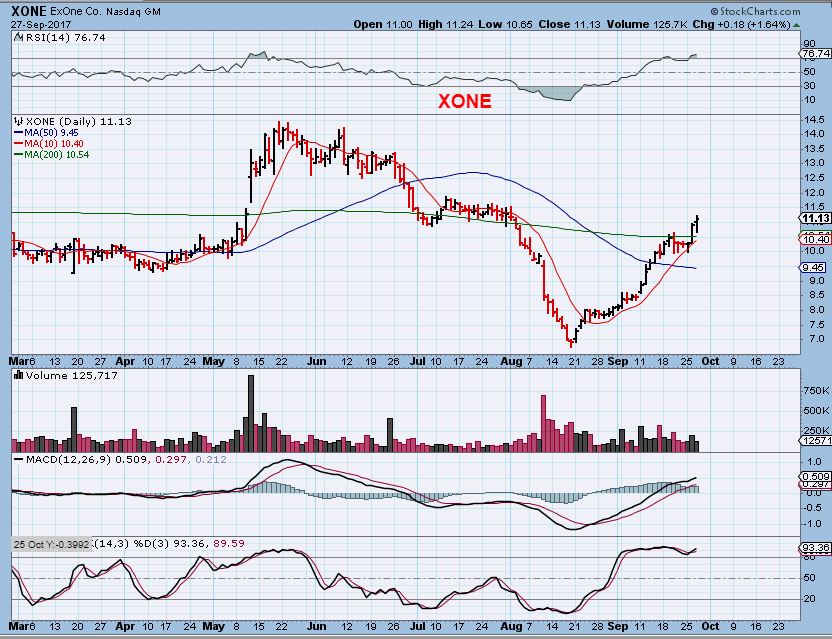Click the 27-Sep-2017 chart date
Viewport: 832px width, 639px height.
point(40,24)
